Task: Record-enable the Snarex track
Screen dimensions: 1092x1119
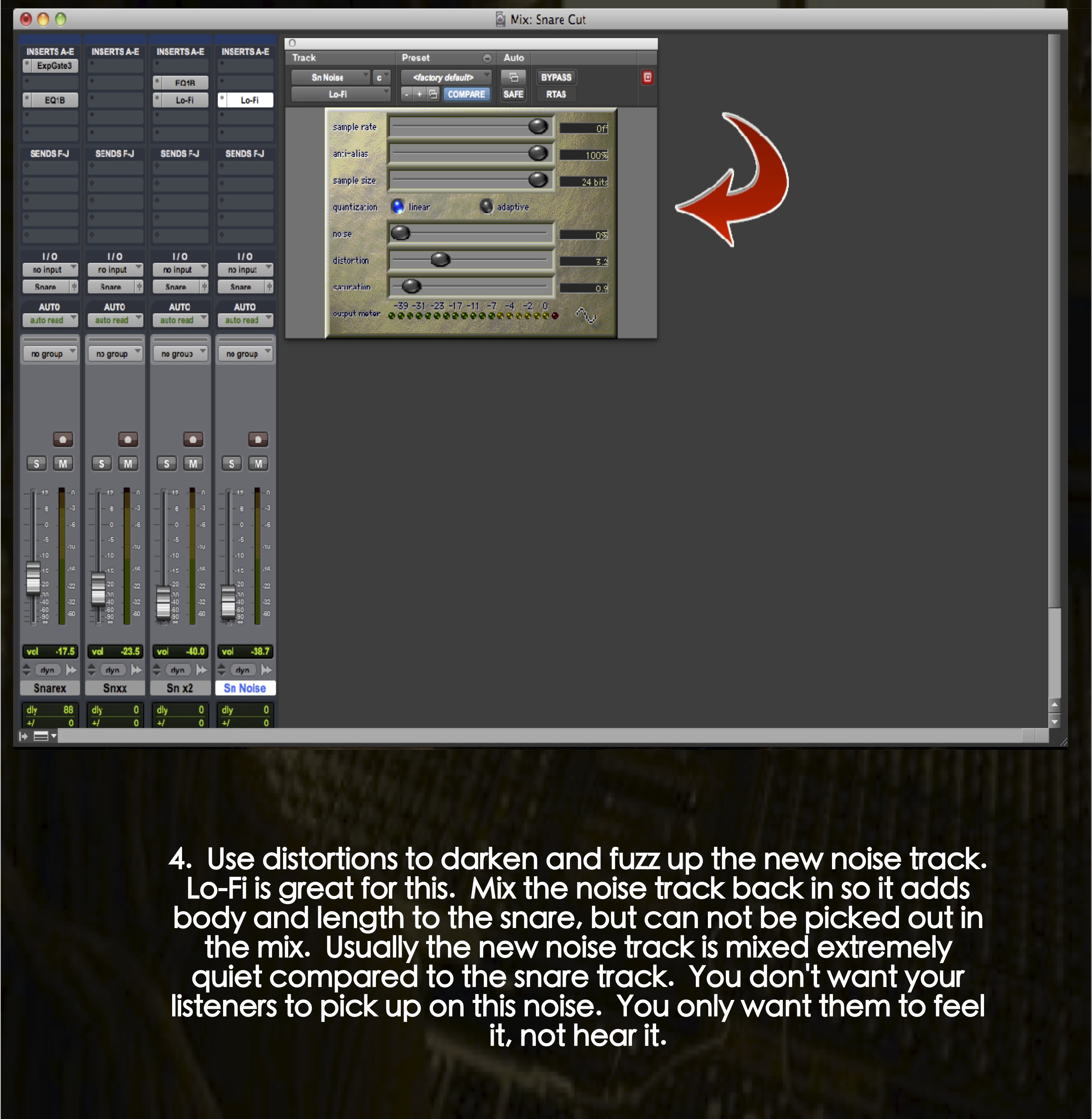Action: point(63,439)
